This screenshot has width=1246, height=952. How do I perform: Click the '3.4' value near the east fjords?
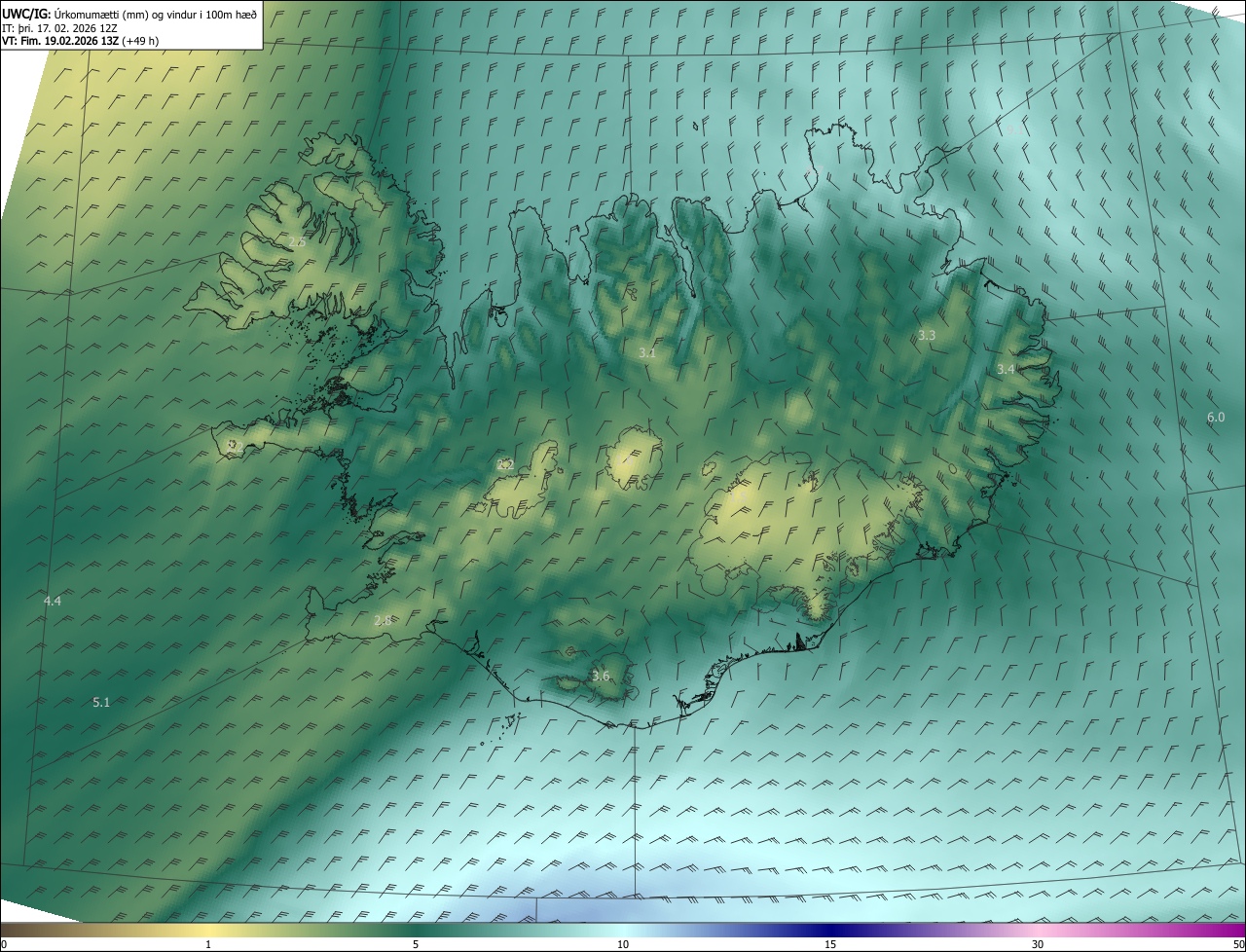[1006, 369]
